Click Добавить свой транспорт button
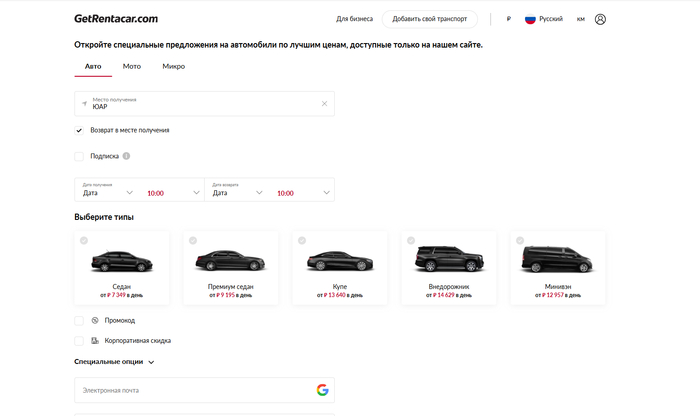 click(x=429, y=19)
